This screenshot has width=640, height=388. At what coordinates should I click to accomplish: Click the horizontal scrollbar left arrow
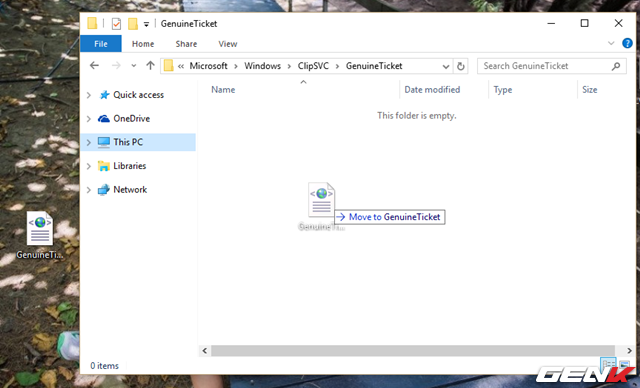[x=204, y=350]
